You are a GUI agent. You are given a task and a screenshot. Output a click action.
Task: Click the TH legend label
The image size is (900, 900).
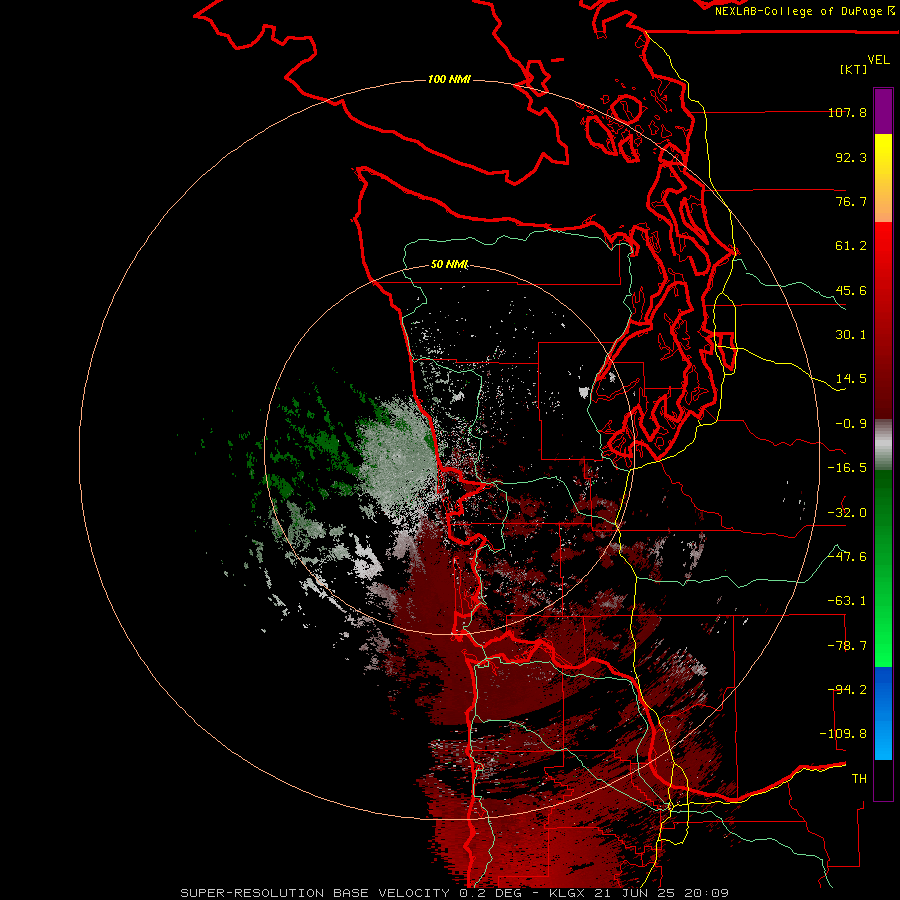(x=859, y=779)
